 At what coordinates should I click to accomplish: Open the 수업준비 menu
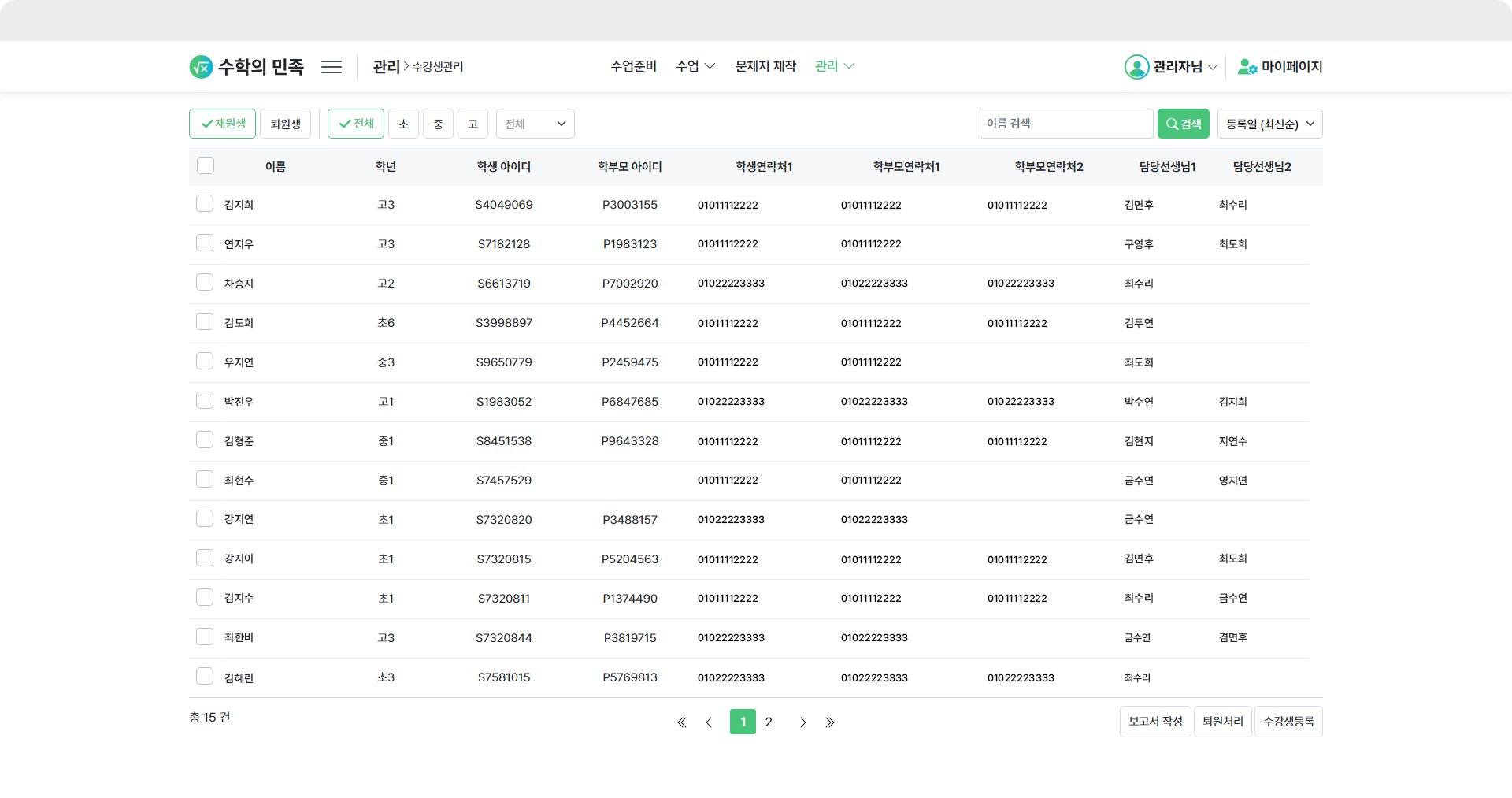point(633,66)
